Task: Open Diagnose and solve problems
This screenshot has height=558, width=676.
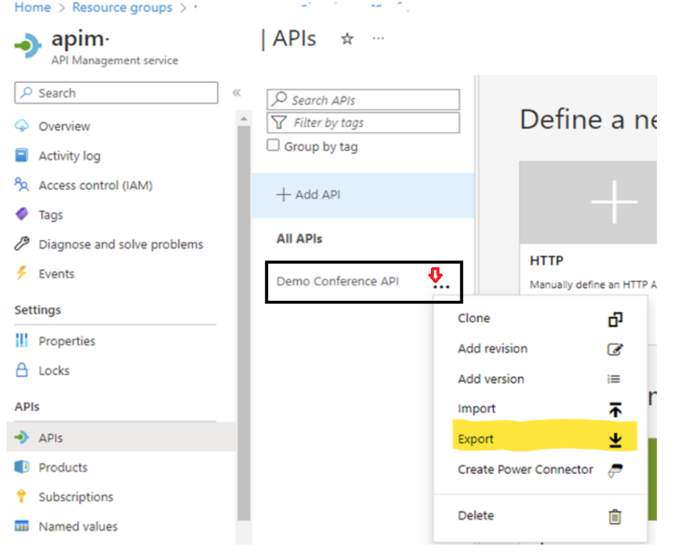Action: pos(121,245)
